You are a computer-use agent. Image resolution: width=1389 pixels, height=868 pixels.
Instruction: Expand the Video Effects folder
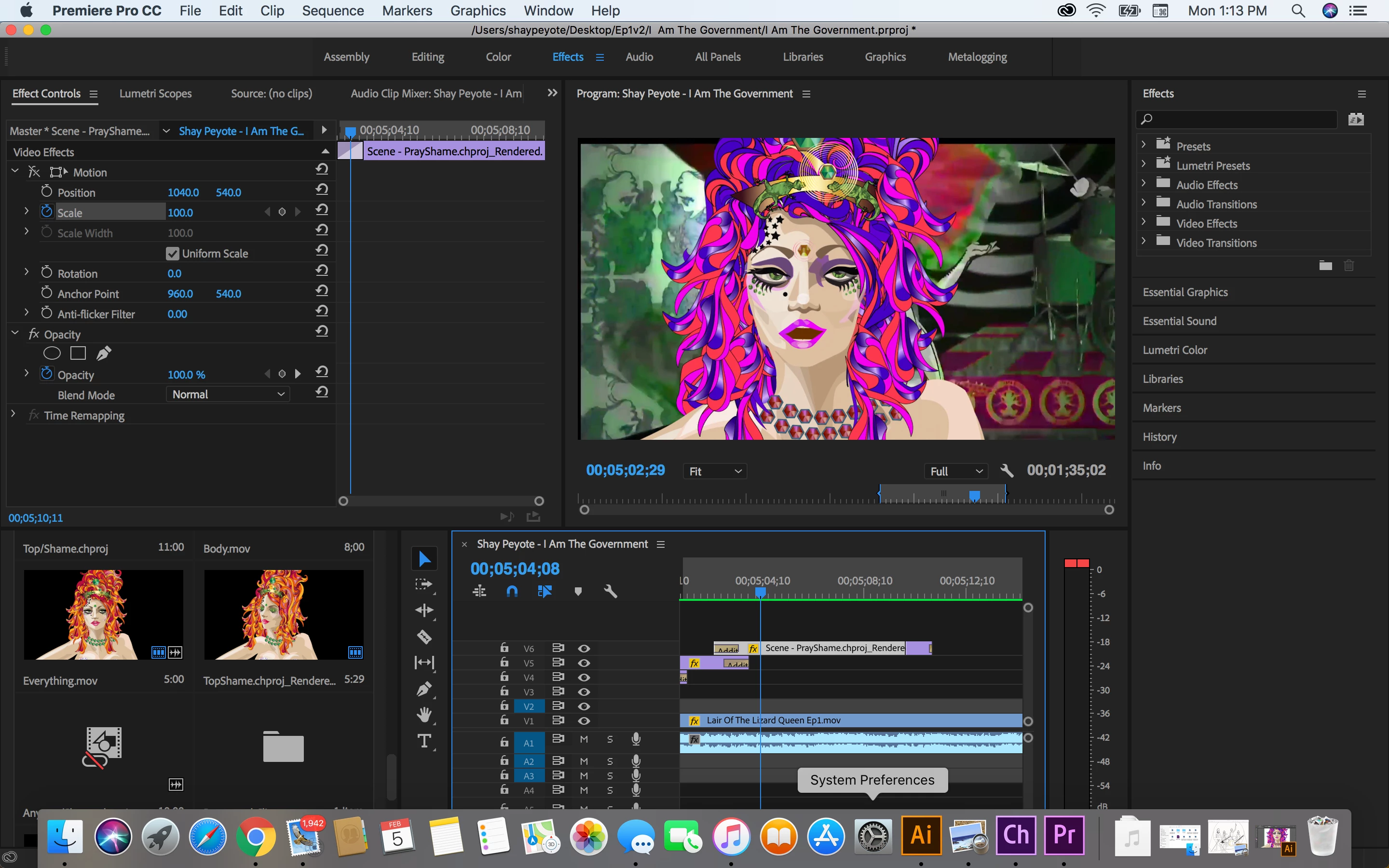1144,222
